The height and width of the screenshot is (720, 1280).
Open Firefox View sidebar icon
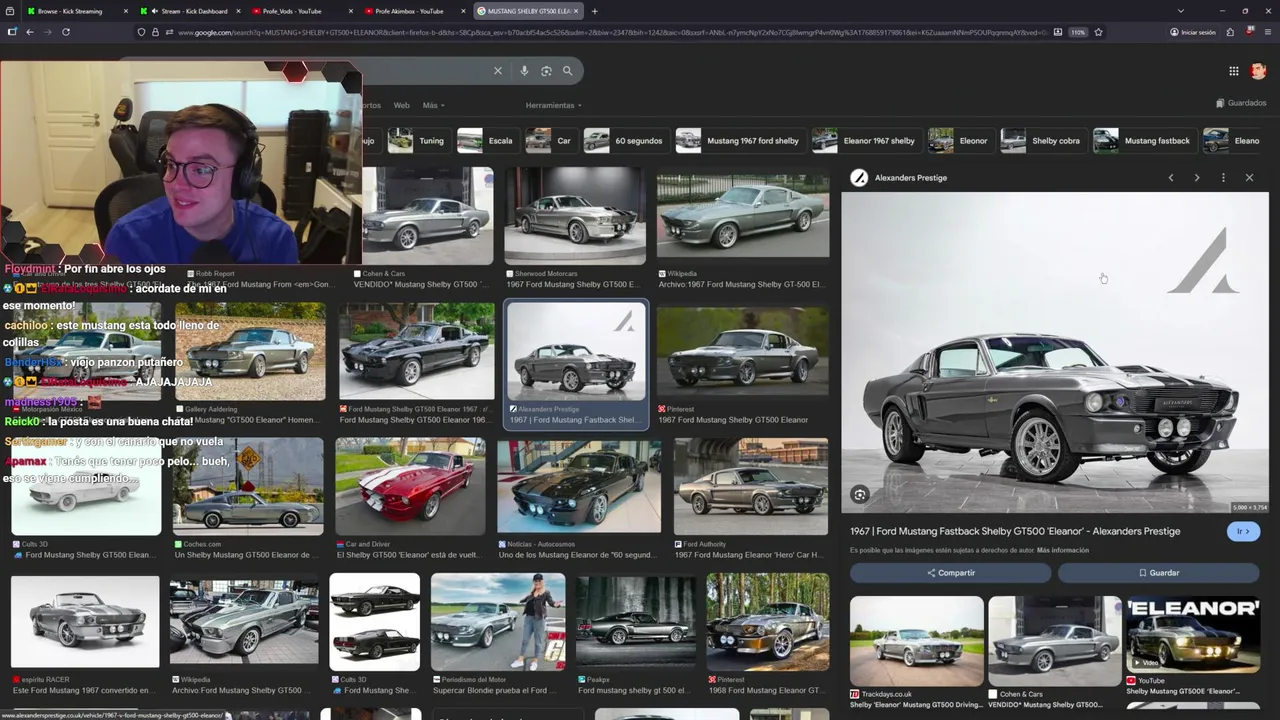9,11
